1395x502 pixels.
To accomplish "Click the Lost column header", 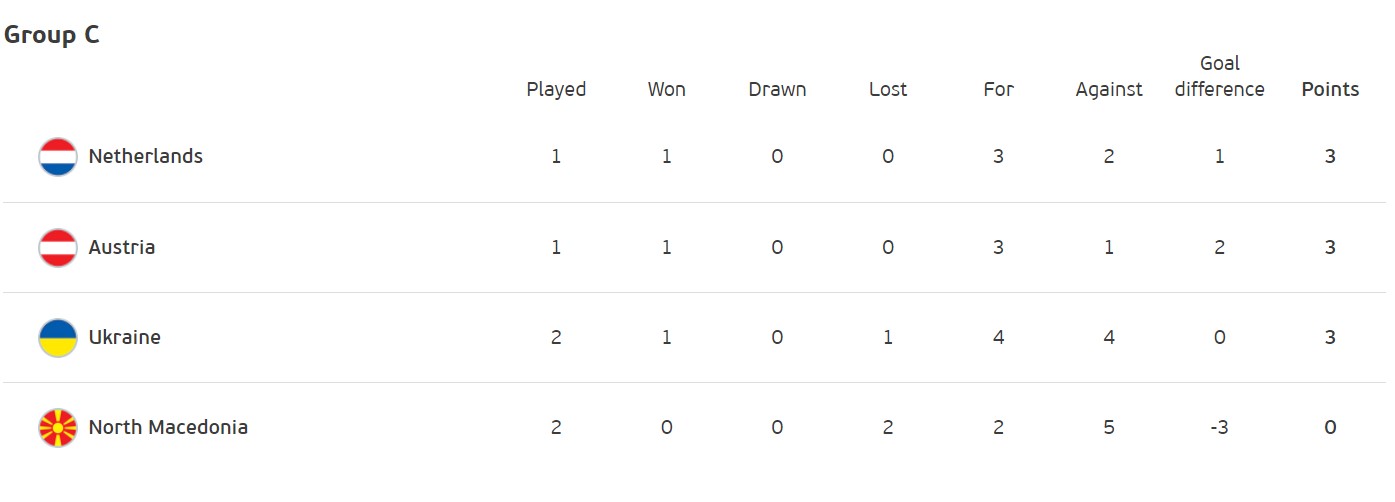I will pos(888,89).
